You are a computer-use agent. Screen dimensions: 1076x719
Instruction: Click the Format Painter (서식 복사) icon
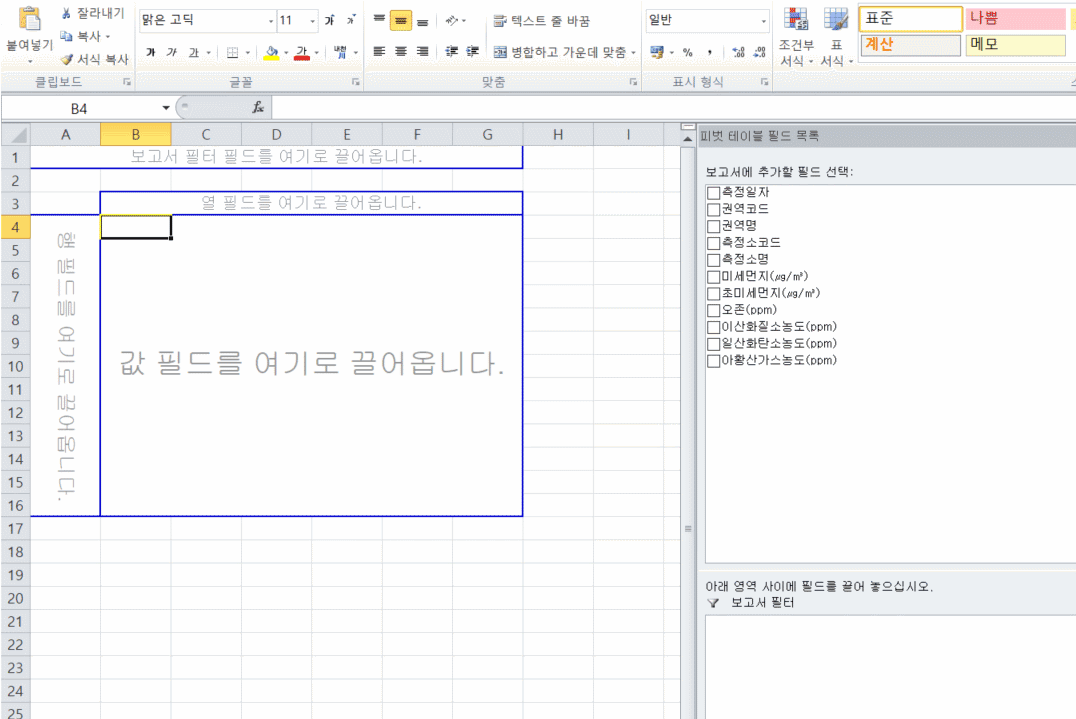(x=67, y=59)
